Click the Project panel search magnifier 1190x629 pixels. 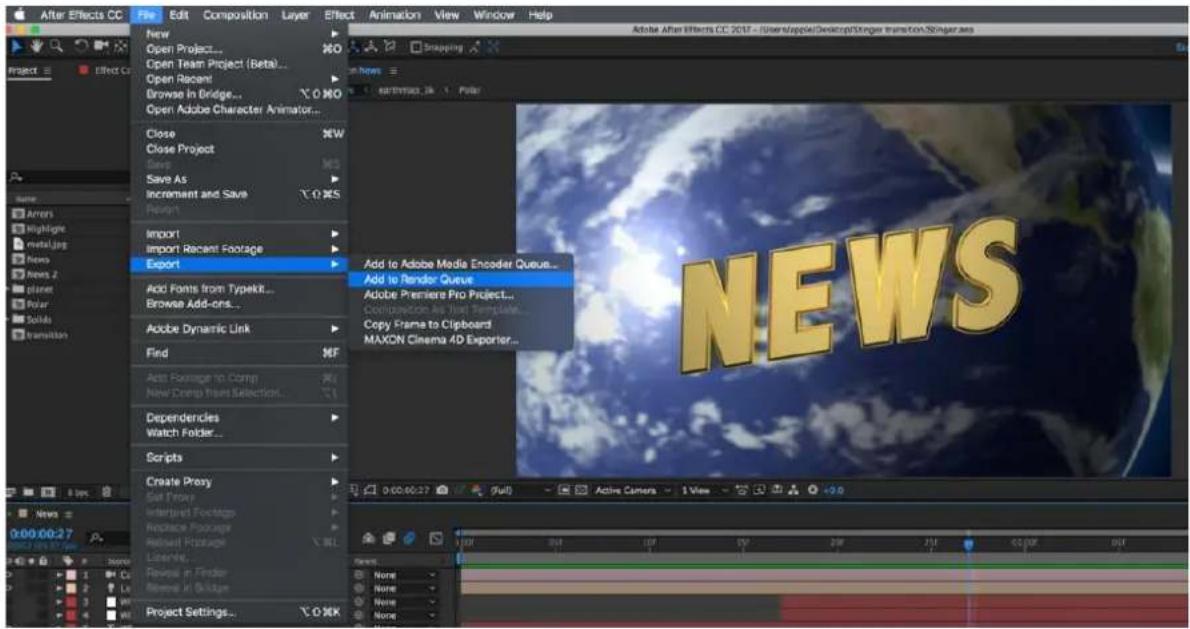tap(14, 177)
